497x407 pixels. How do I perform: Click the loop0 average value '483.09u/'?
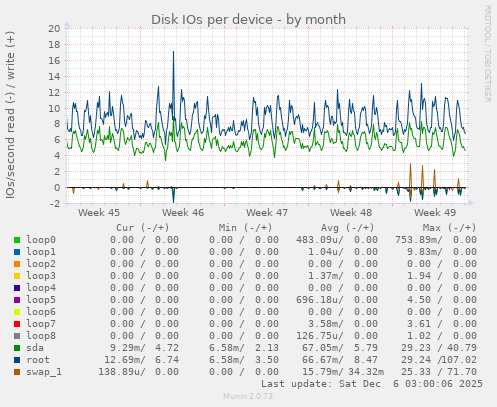(320, 240)
